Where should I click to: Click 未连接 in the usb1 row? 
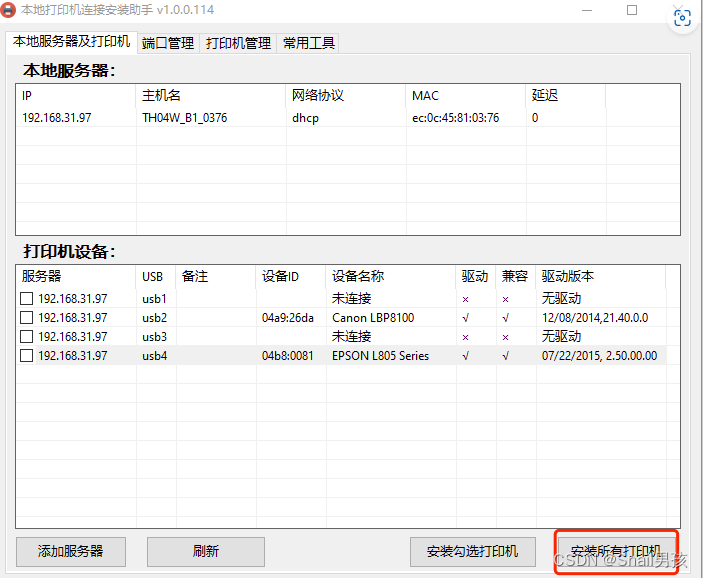[x=352, y=299]
